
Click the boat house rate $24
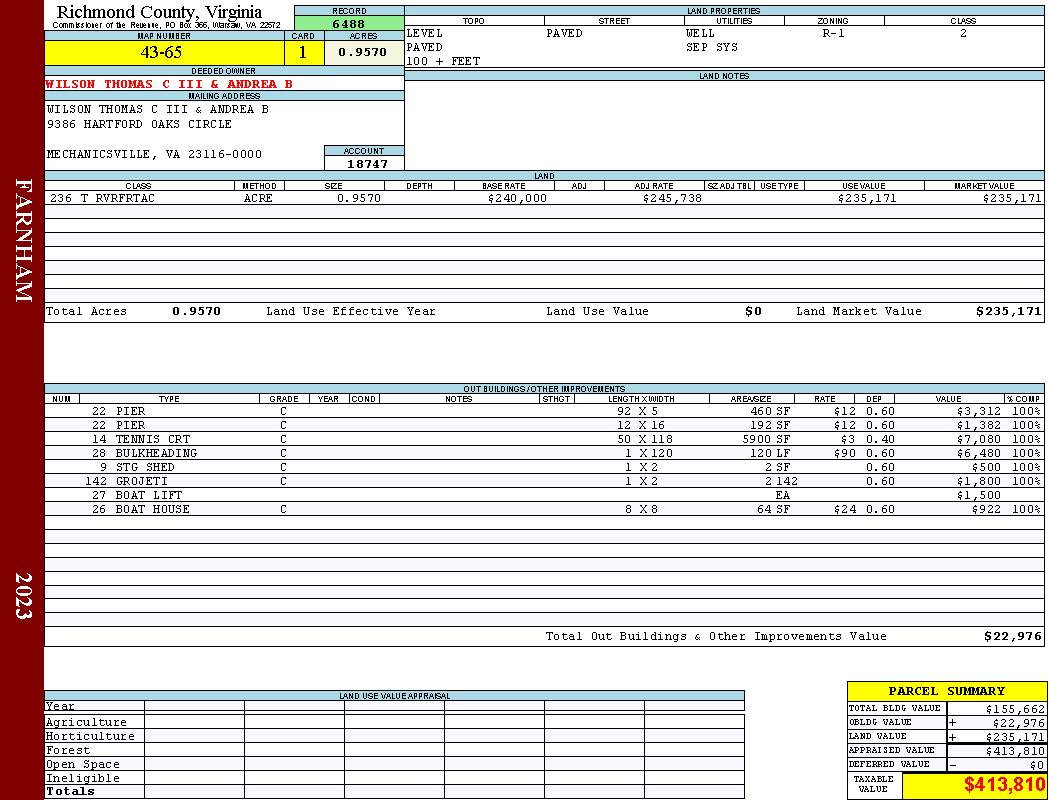point(845,509)
